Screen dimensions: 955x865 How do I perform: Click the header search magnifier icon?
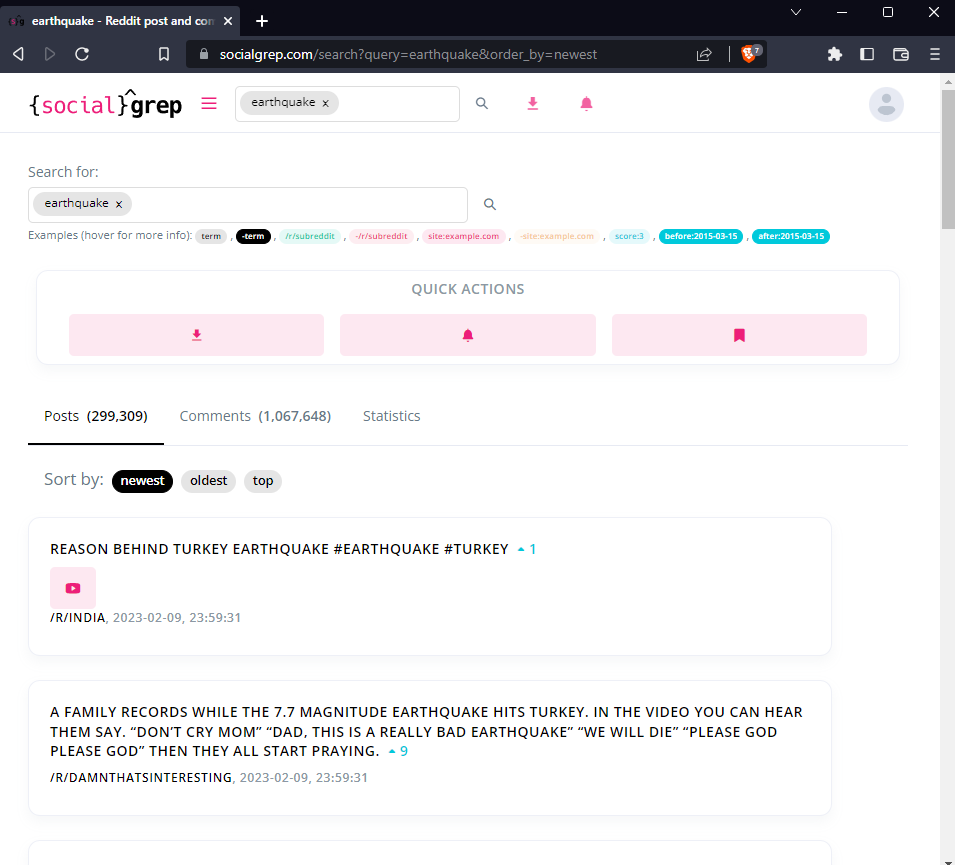[x=482, y=104]
